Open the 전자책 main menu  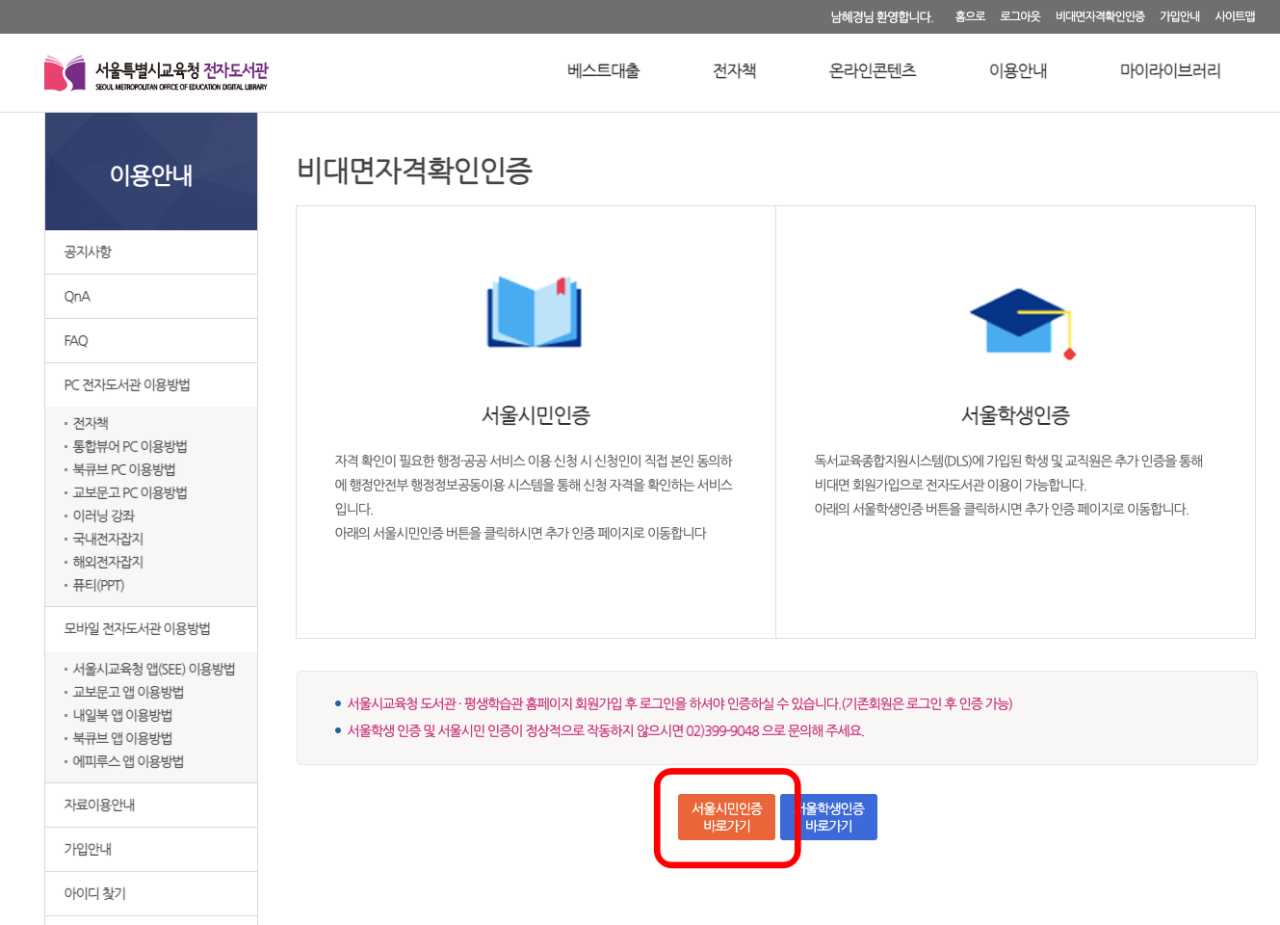pyautogui.click(x=734, y=71)
